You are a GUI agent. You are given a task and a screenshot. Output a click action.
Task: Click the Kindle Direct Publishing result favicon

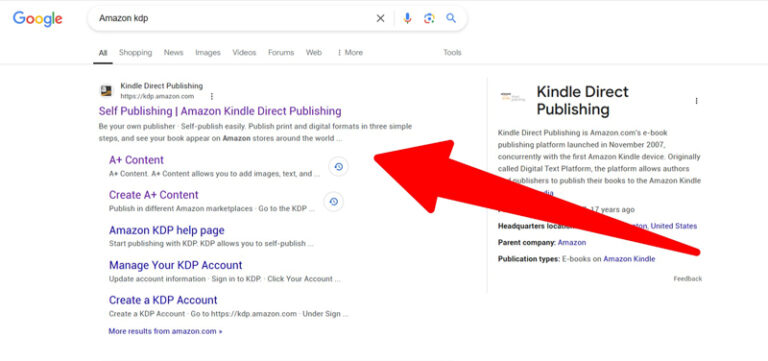pos(106,91)
